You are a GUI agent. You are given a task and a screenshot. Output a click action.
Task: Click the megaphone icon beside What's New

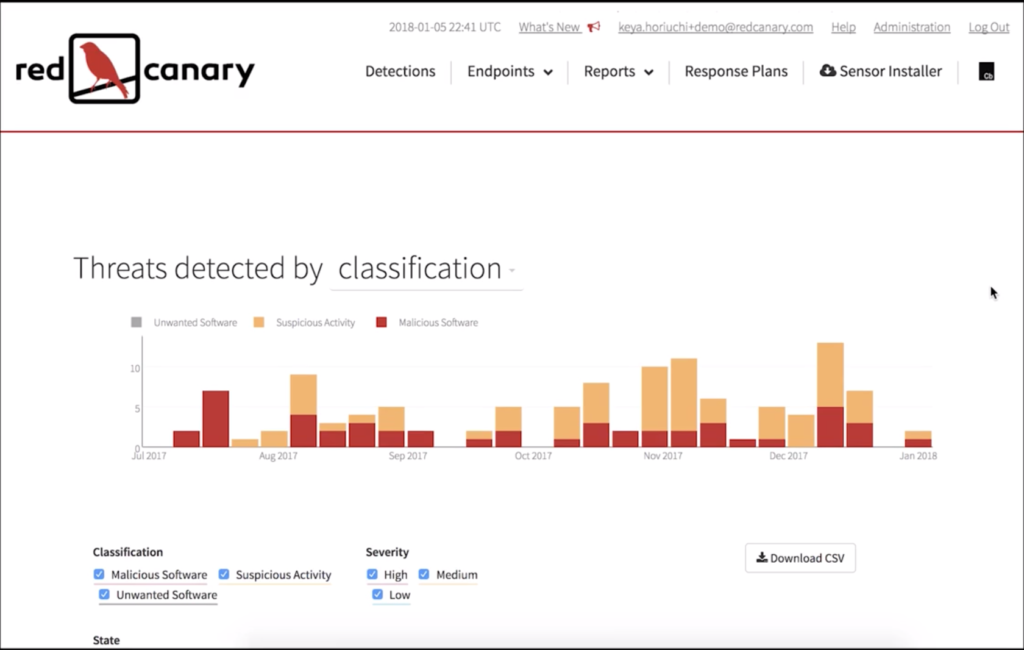(x=594, y=27)
